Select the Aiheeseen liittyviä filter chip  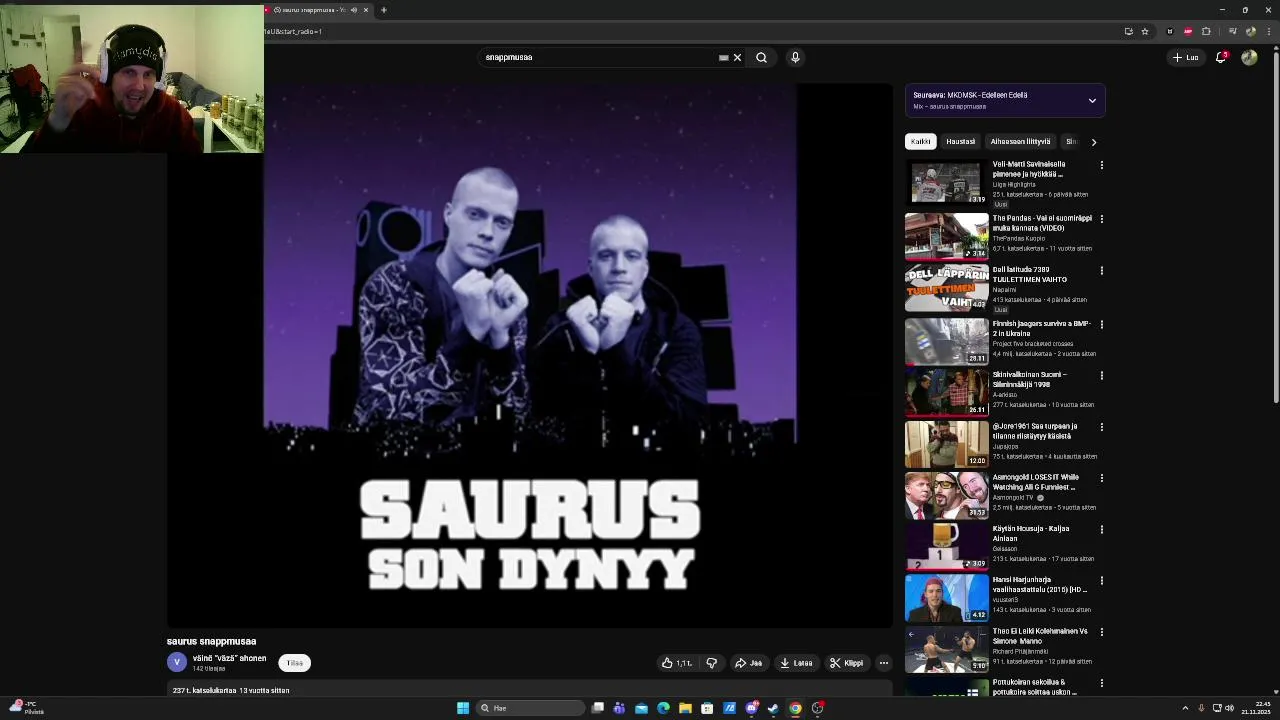coord(1020,141)
